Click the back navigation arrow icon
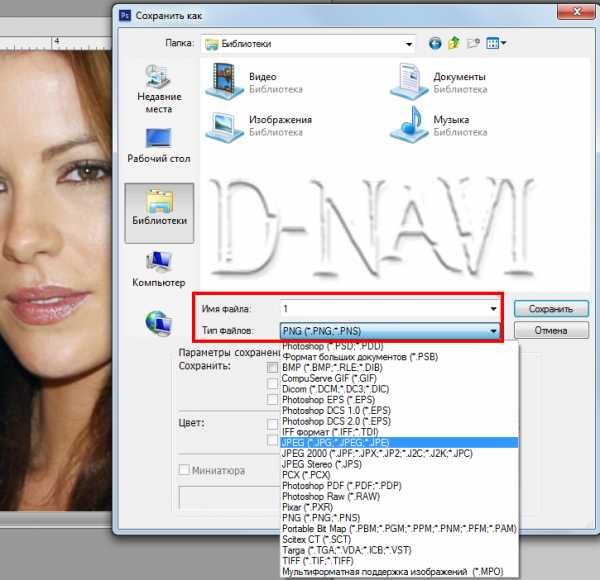The image size is (600, 580). coord(435,44)
